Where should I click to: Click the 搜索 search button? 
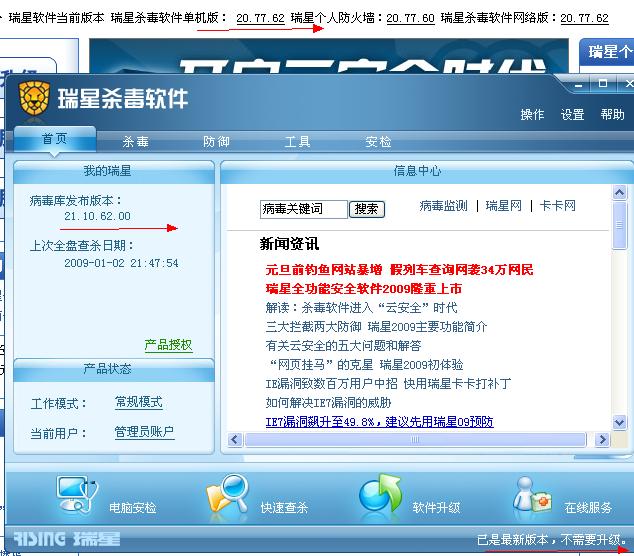(x=366, y=209)
